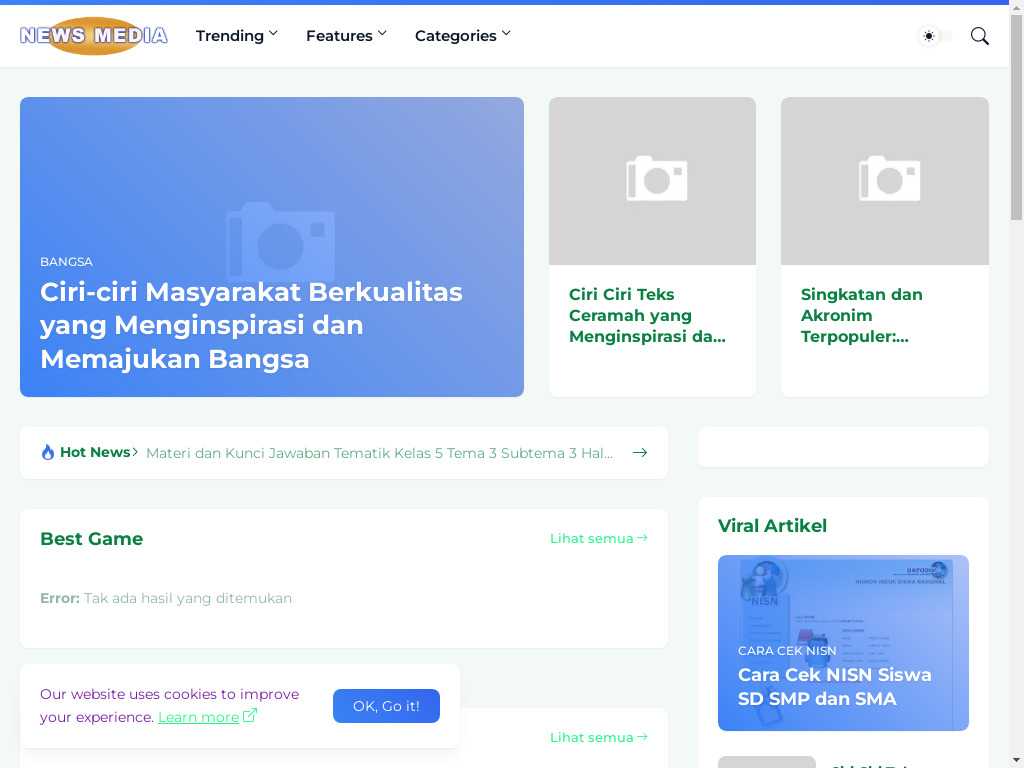
Task: Click the News Media logo
Action: (93, 36)
